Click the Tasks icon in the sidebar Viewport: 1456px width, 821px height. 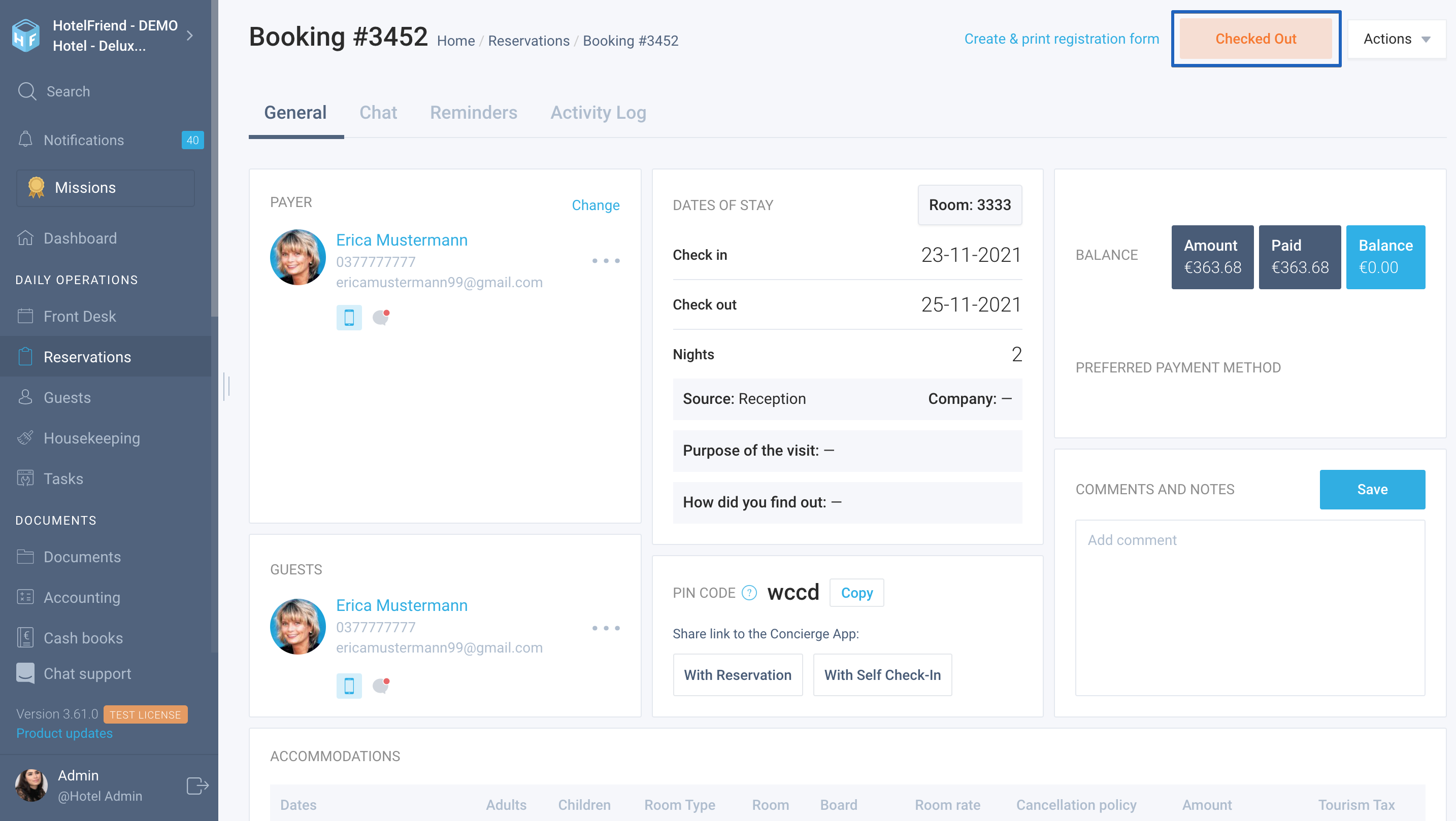(x=25, y=478)
